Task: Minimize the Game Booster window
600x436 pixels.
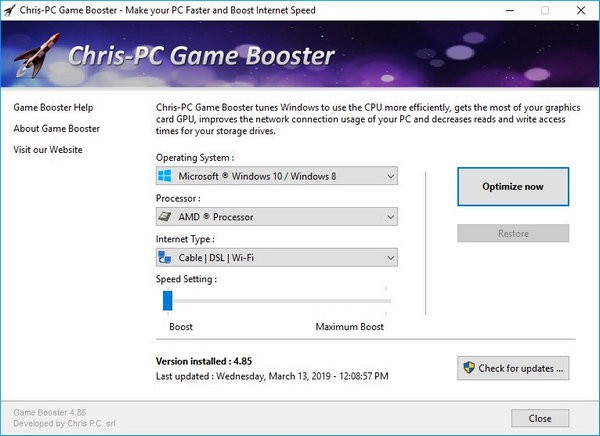Action: click(510, 10)
